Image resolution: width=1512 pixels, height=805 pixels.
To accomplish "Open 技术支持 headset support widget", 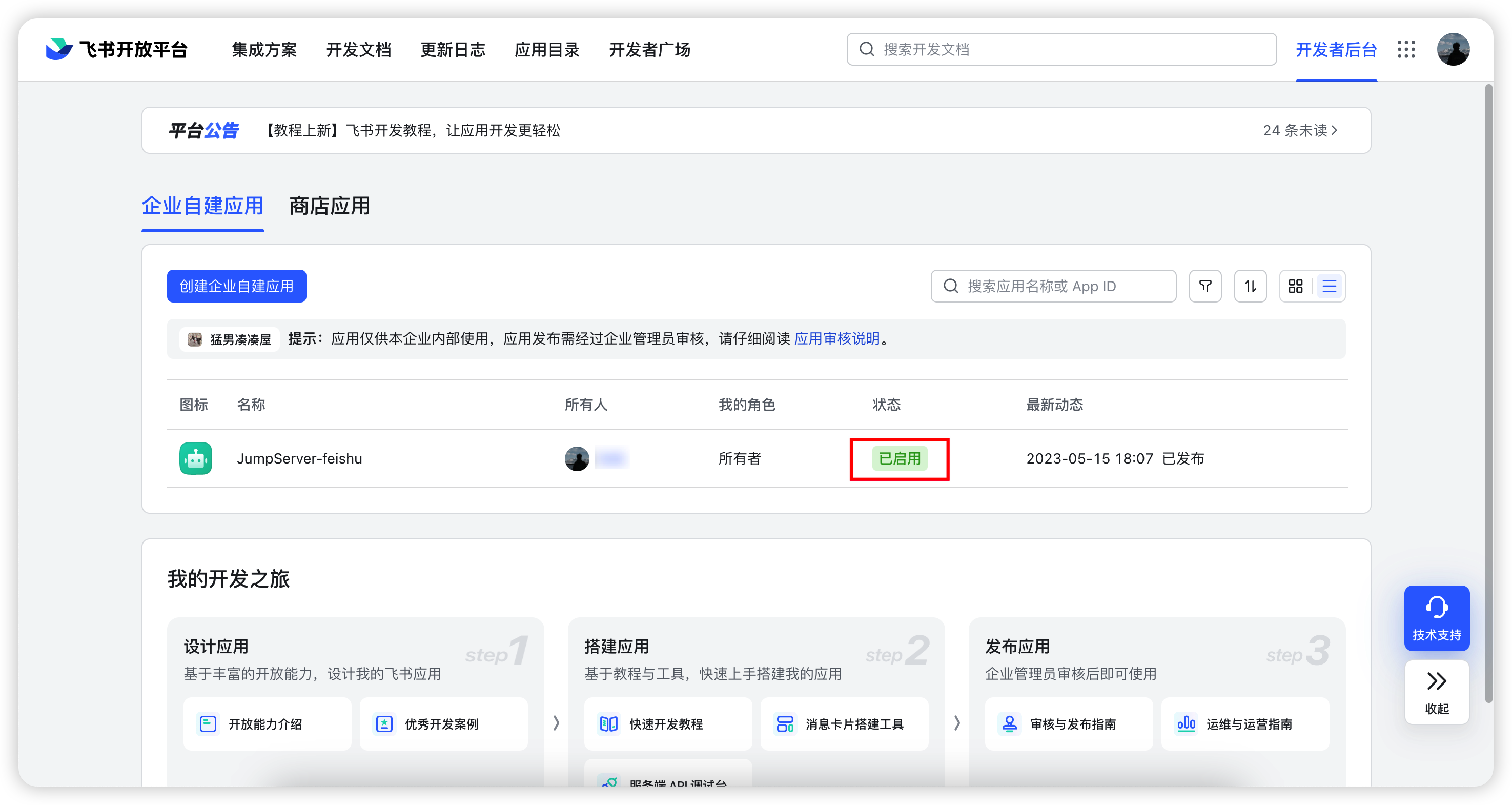I will click(x=1436, y=618).
